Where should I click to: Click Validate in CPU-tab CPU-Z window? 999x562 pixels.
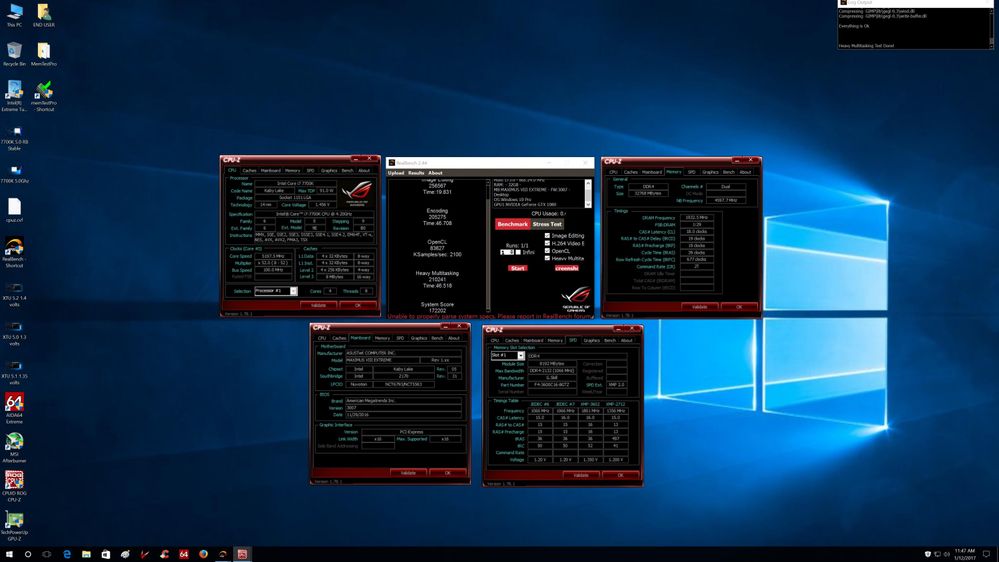[x=319, y=305]
